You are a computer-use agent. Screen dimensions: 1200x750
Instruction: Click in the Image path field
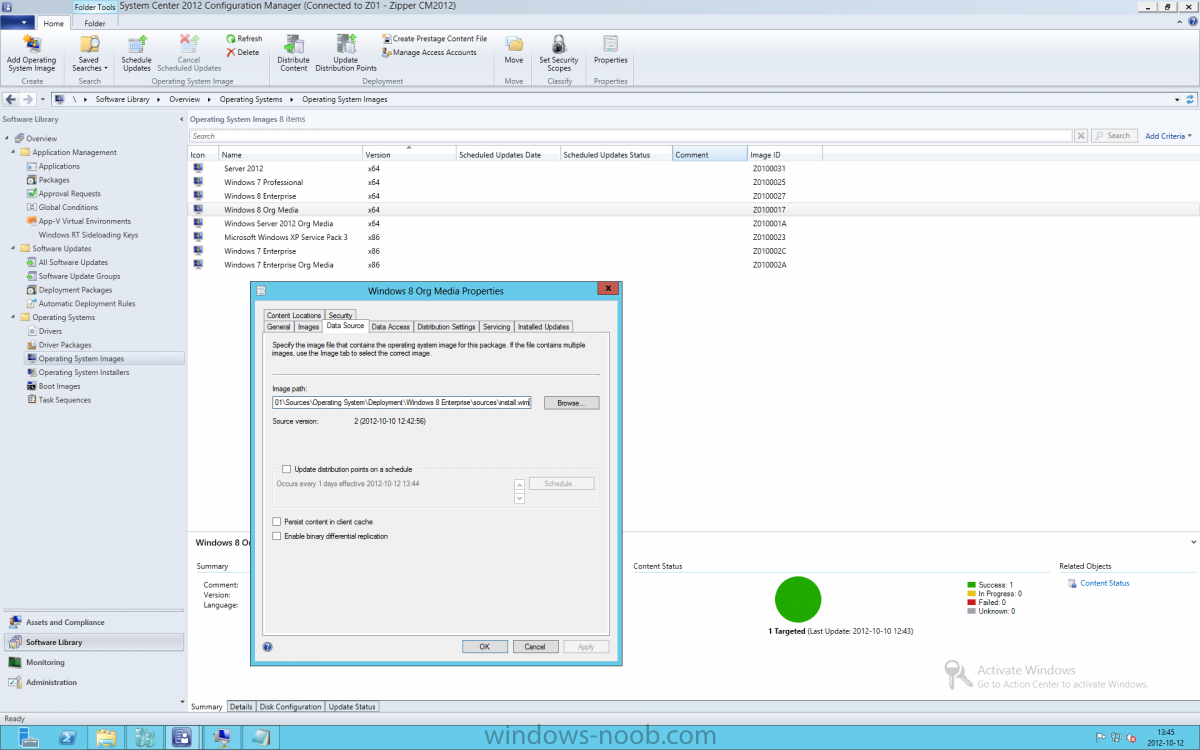pyautogui.click(x=401, y=402)
